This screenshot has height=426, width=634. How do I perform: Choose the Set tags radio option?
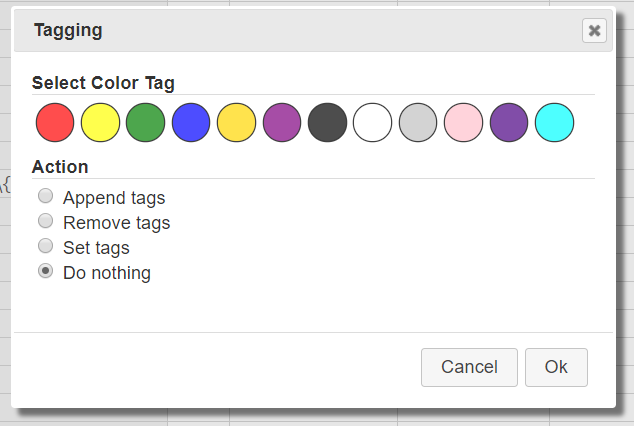click(x=46, y=246)
